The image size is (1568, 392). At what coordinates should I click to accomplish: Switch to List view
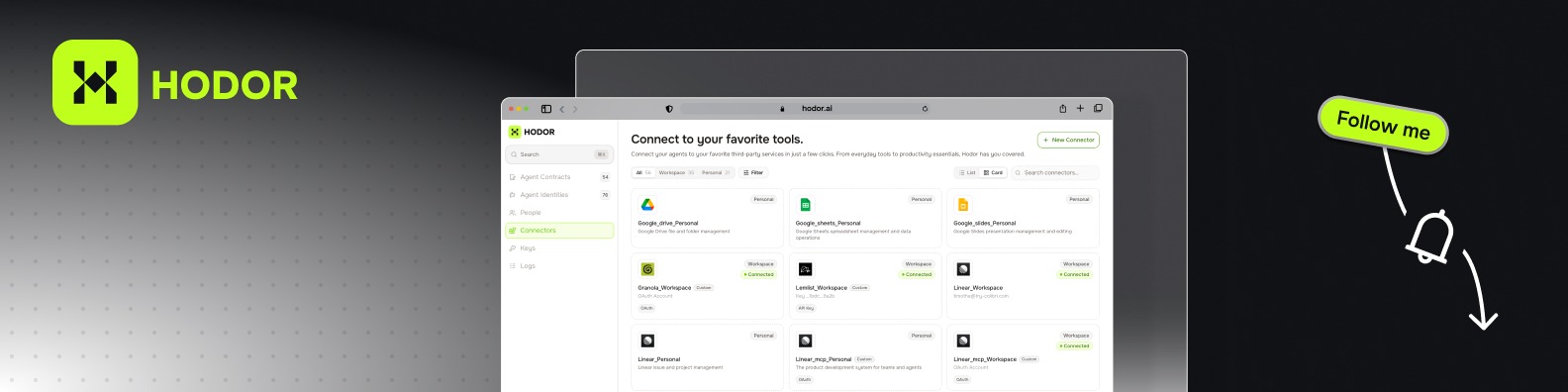[967, 172]
